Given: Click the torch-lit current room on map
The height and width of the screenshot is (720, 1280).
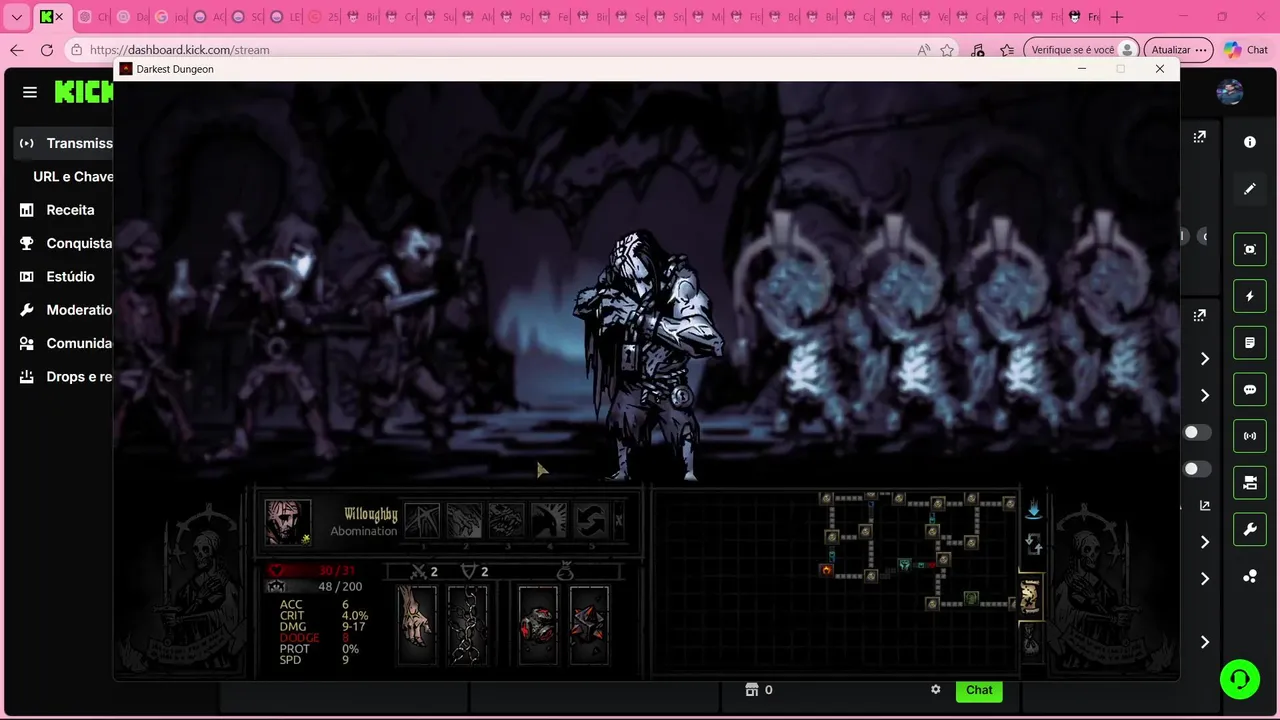Looking at the screenshot, I should tap(826, 570).
